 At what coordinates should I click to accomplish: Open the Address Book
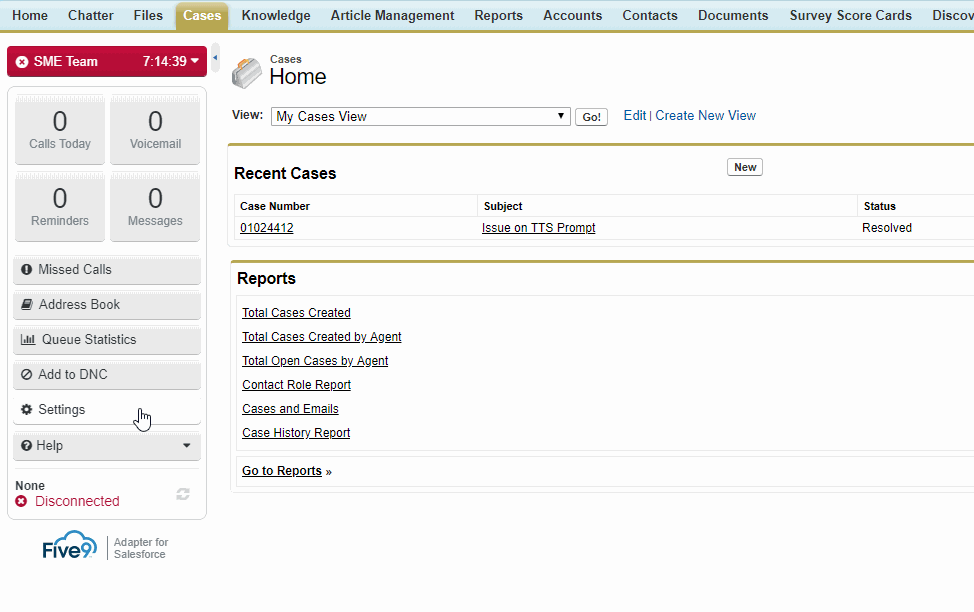point(107,305)
